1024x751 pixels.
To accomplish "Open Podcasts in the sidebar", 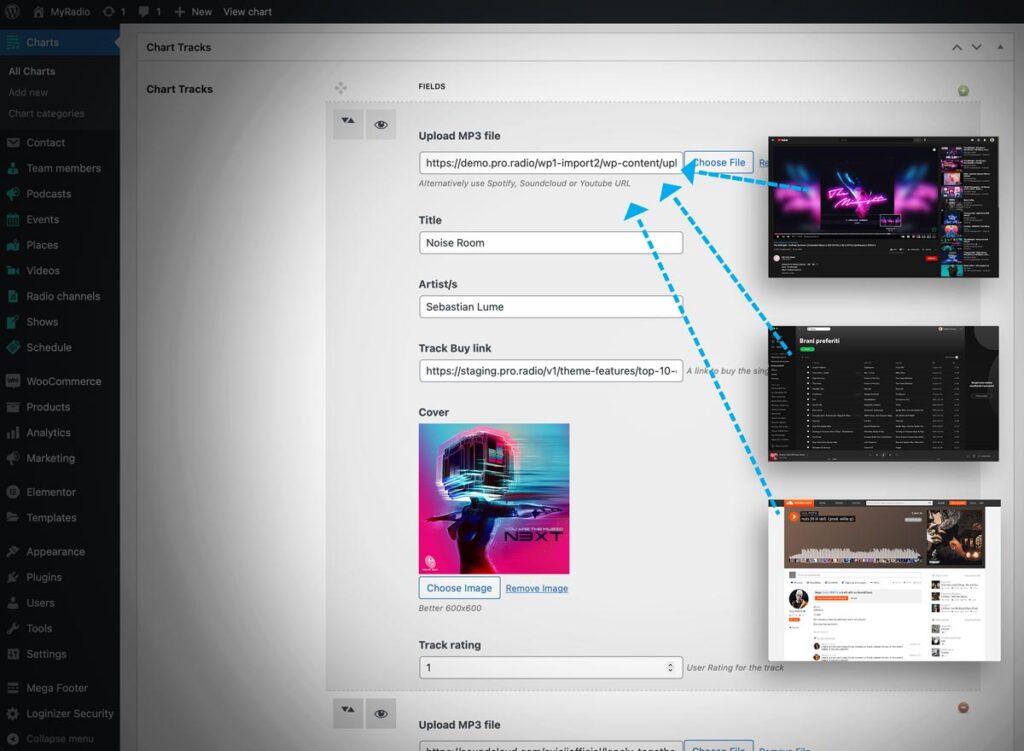I will coord(48,194).
